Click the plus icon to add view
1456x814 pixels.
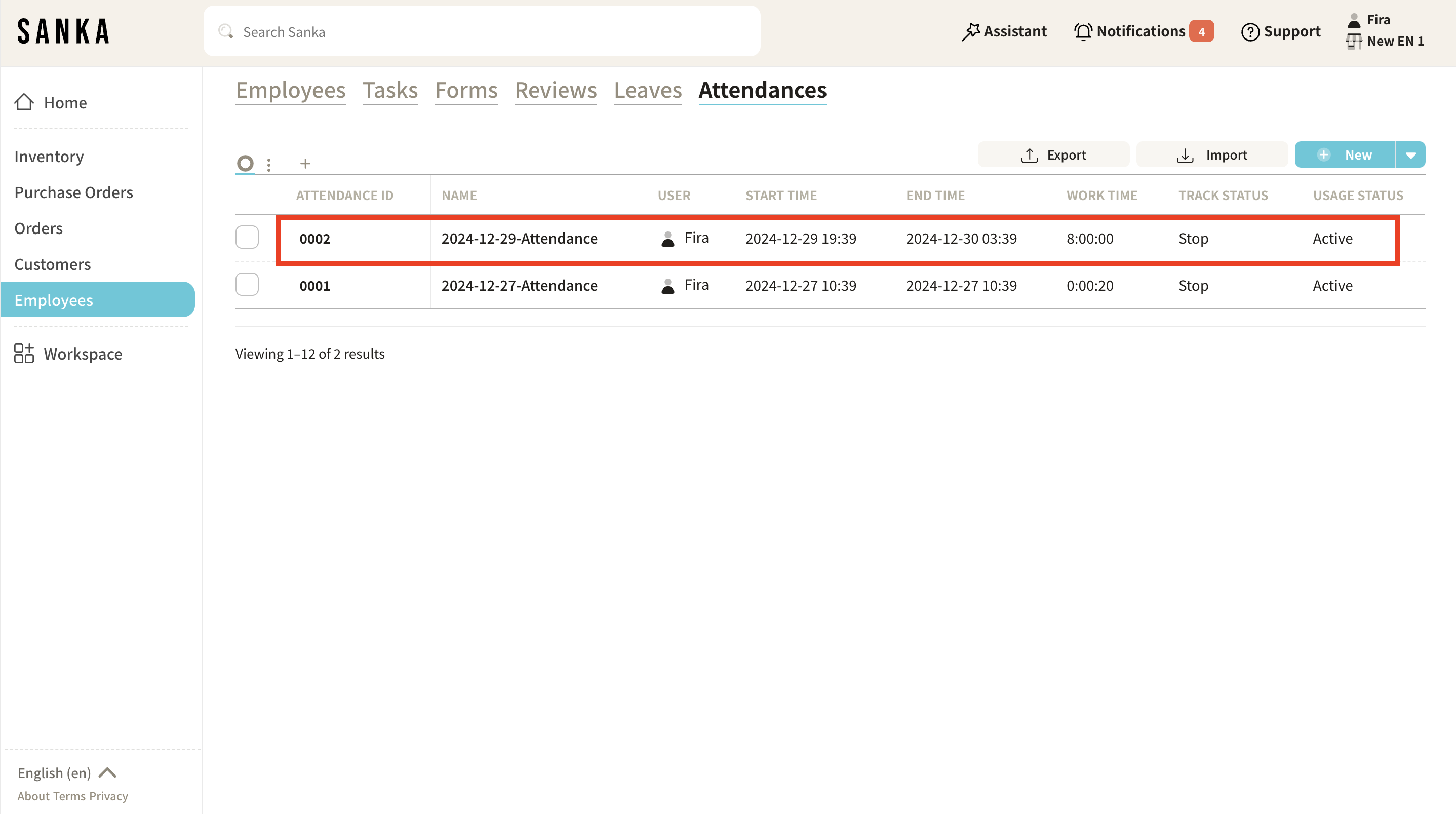[x=305, y=164]
